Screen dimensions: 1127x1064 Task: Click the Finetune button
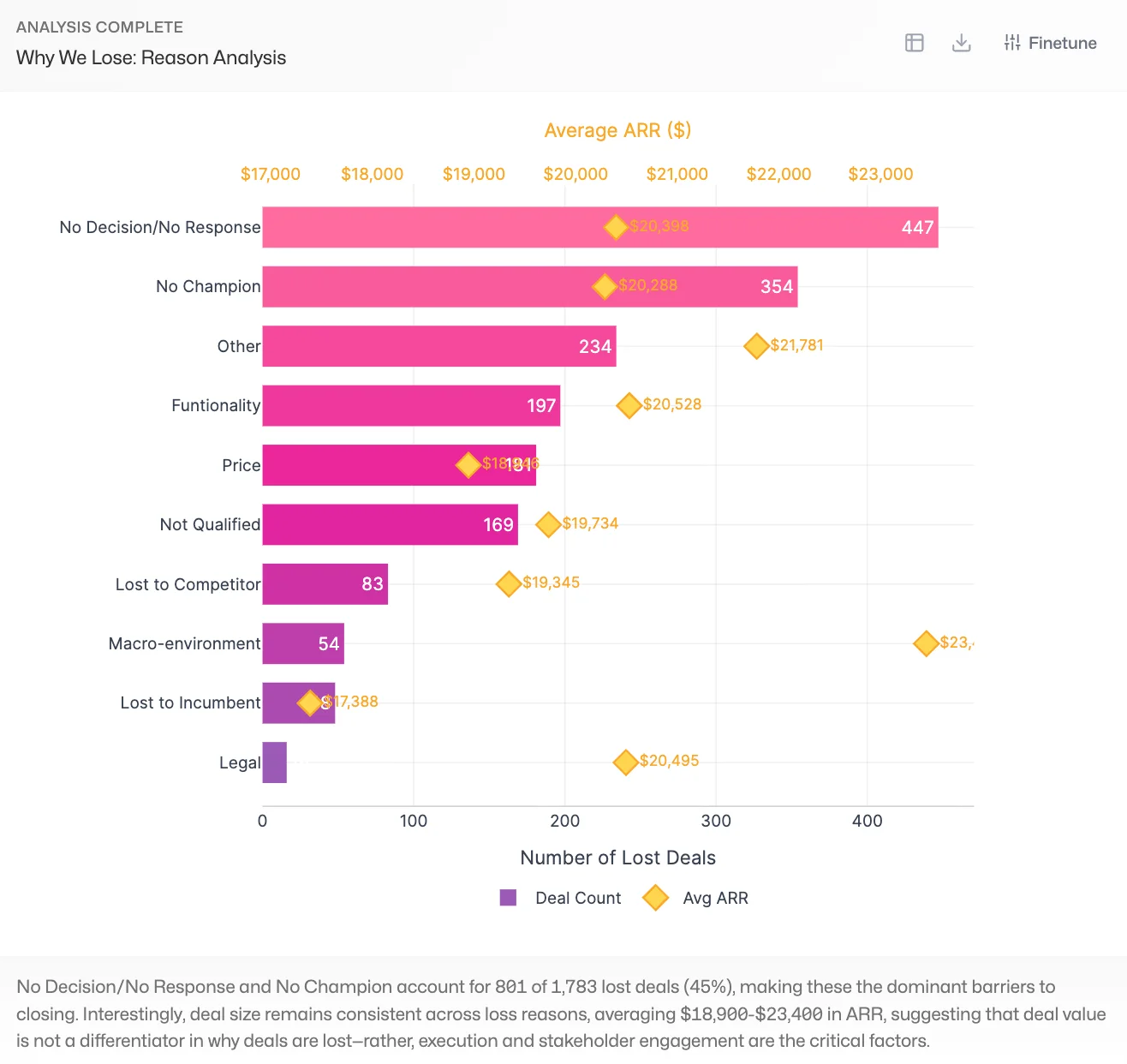pos(1050,42)
